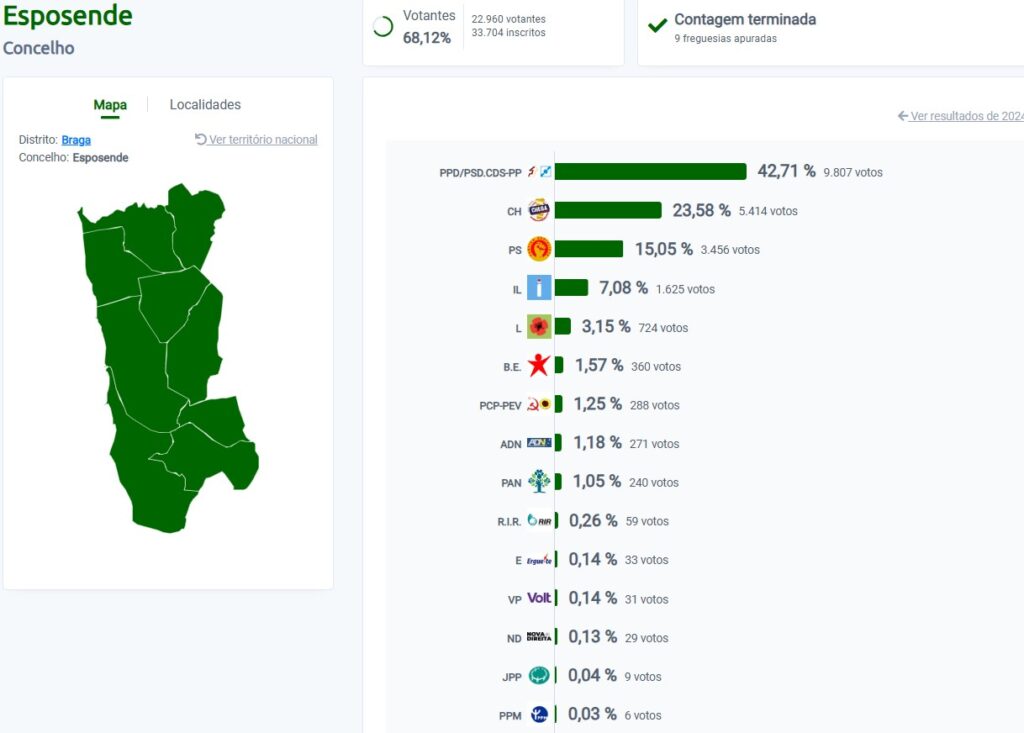Click the R.I.R. party logo
1024x733 pixels.
pos(539,521)
